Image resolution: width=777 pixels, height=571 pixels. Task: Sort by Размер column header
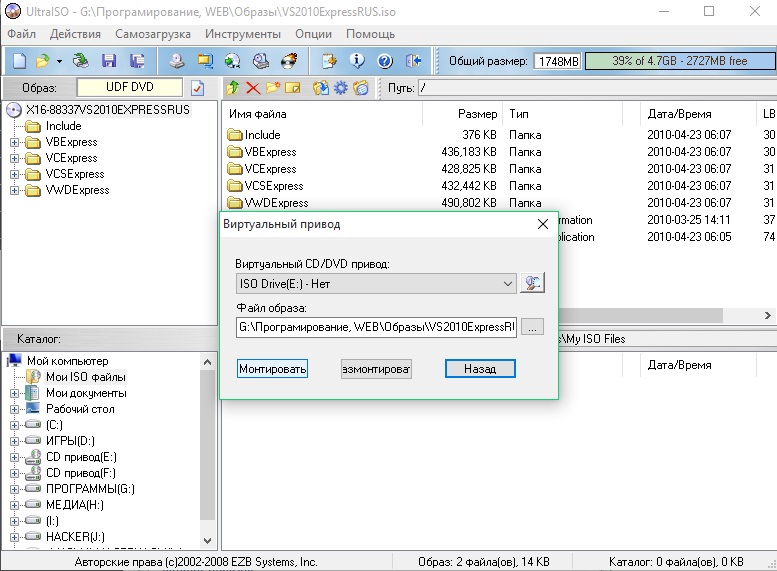[x=462, y=114]
